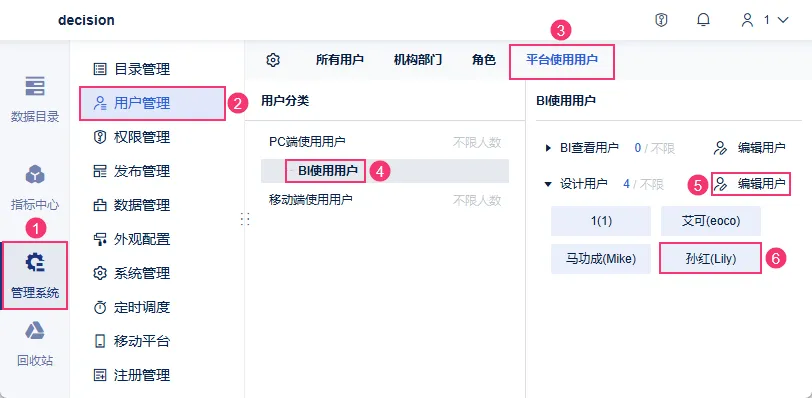
Task: Select user chip 马功成(Mike)
Action: click(601, 259)
